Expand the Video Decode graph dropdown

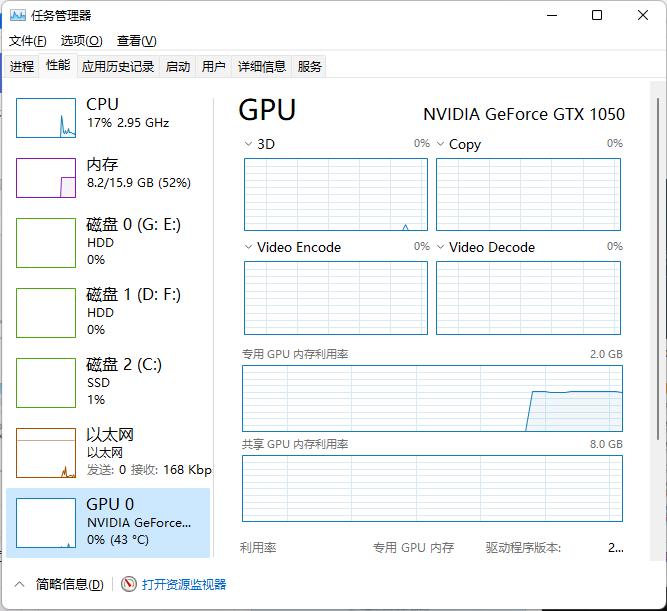click(441, 247)
